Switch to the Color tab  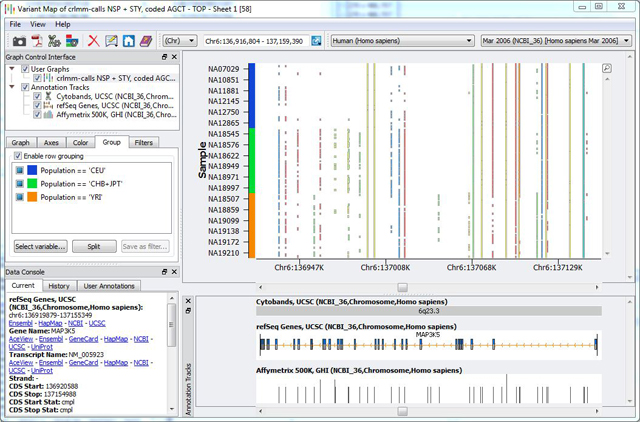click(x=80, y=142)
